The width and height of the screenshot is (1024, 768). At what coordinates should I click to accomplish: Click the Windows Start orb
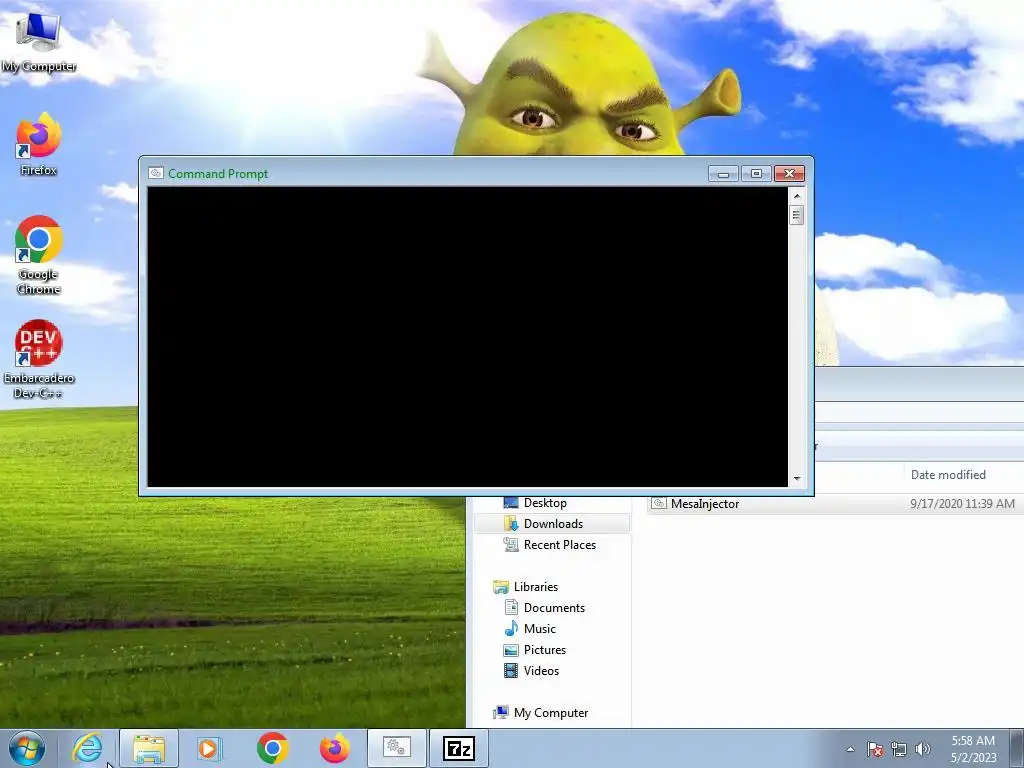[x=27, y=748]
